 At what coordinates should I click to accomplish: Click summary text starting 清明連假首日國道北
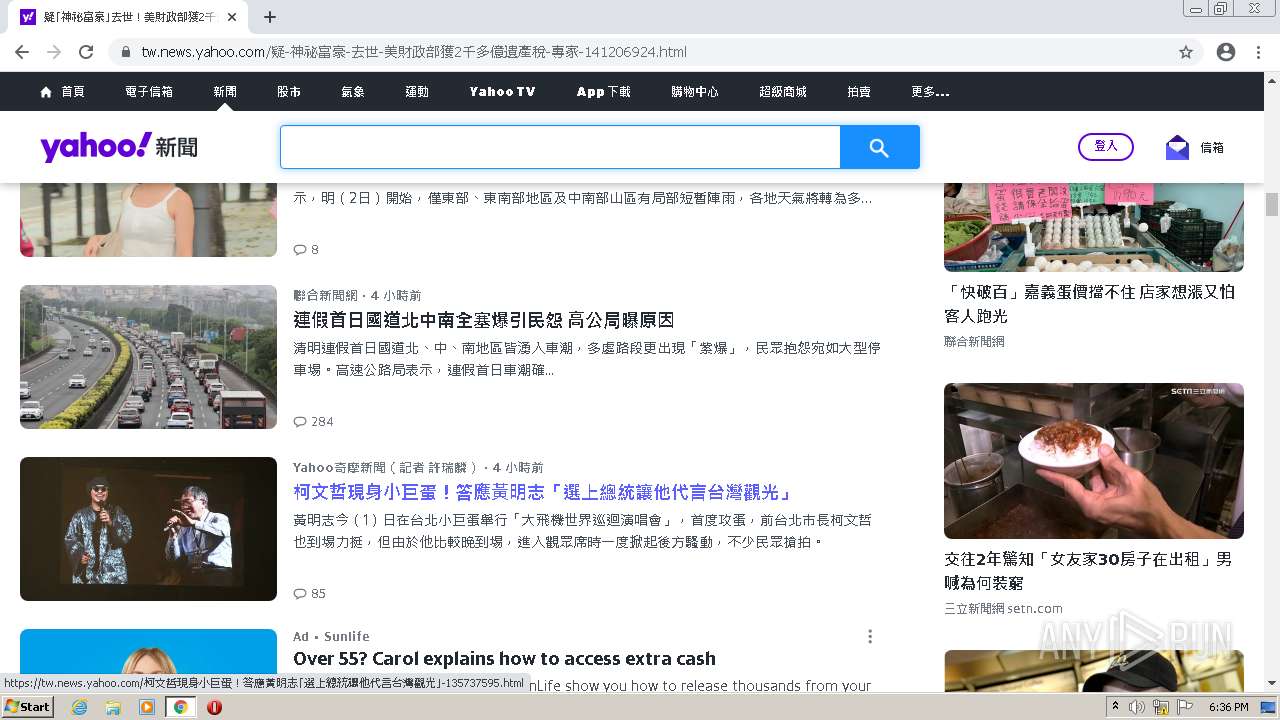pyautogui.click(x=587, y=359)
